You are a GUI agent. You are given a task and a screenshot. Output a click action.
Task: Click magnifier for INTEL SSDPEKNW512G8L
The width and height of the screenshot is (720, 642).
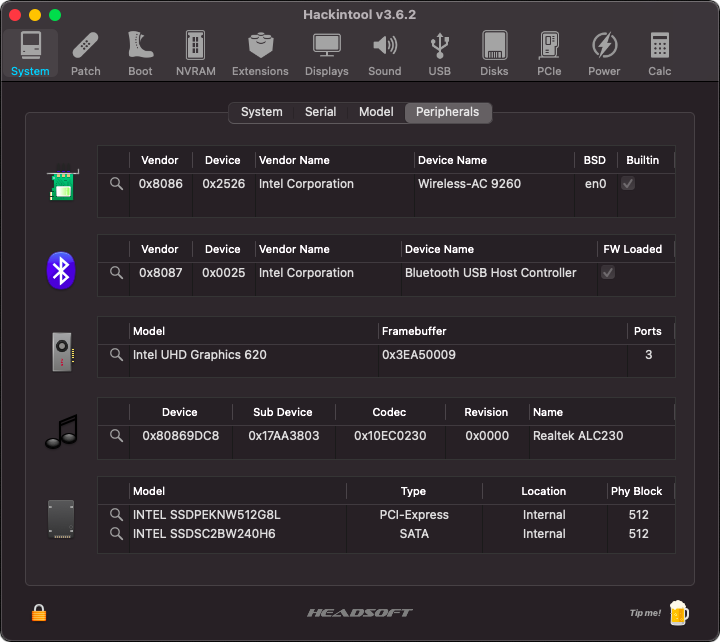(x=117, y=515)
